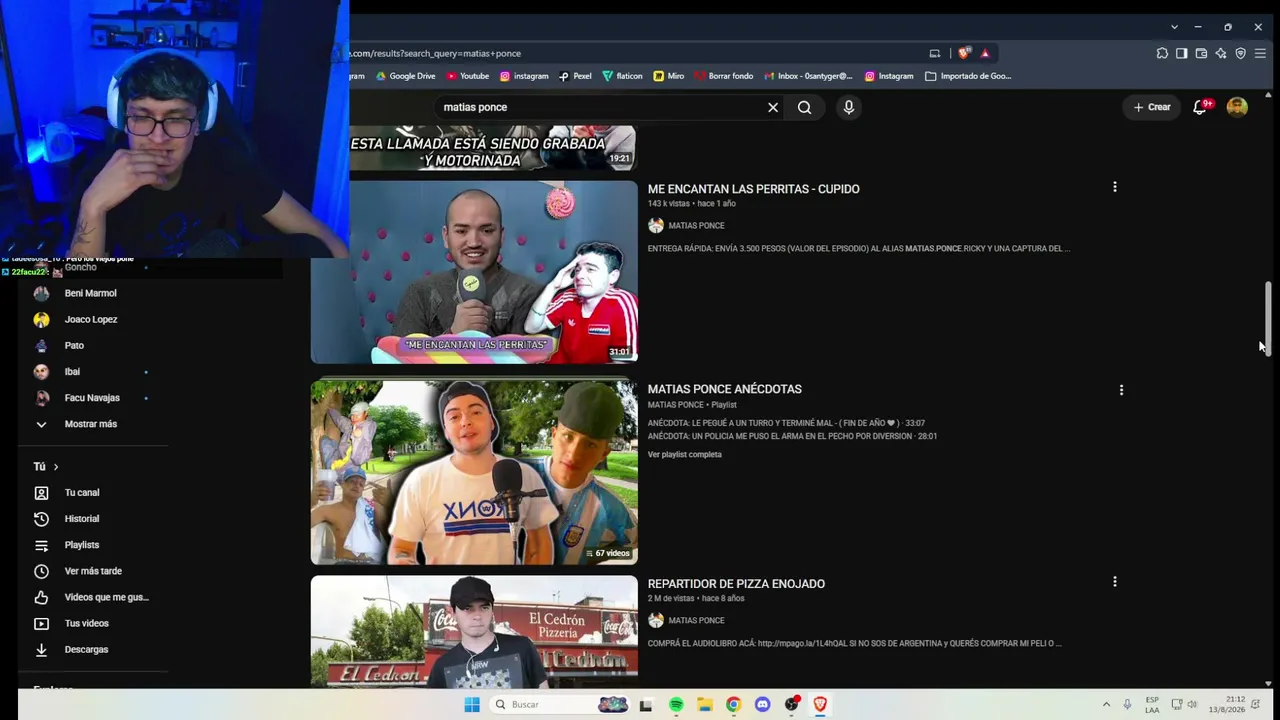Click the Crear button
Screen dimensions: 1280x720
pos(1152,107)
